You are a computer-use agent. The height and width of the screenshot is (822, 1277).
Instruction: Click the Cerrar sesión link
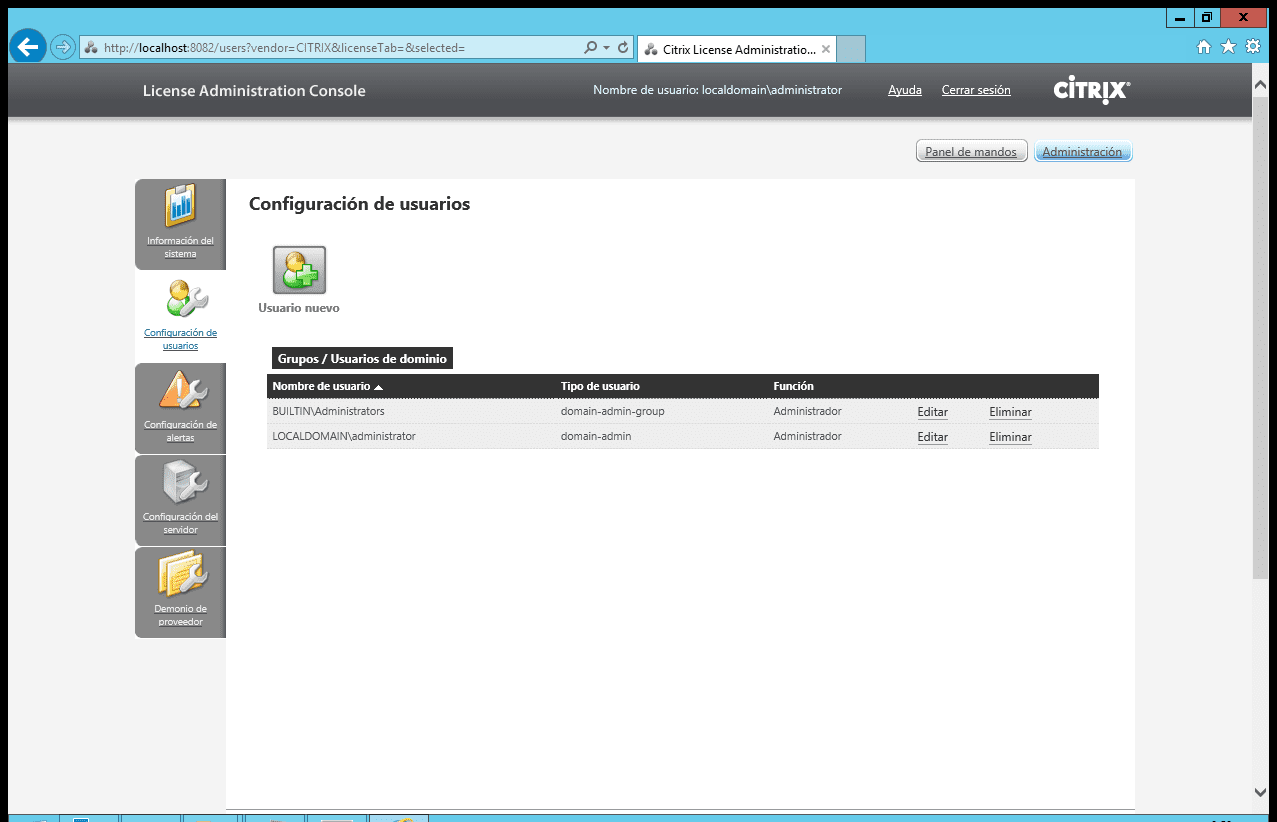click(x=975, y=90)
